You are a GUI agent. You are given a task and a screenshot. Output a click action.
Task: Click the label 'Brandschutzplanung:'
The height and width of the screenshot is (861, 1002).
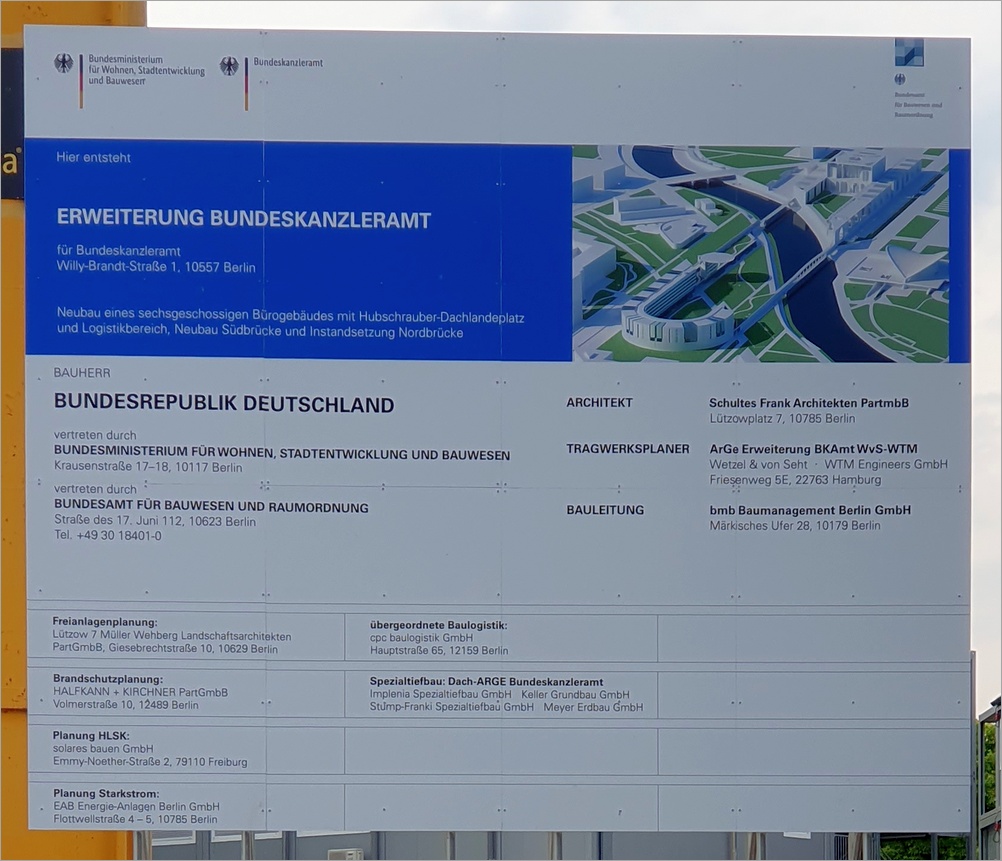[108, 679]
